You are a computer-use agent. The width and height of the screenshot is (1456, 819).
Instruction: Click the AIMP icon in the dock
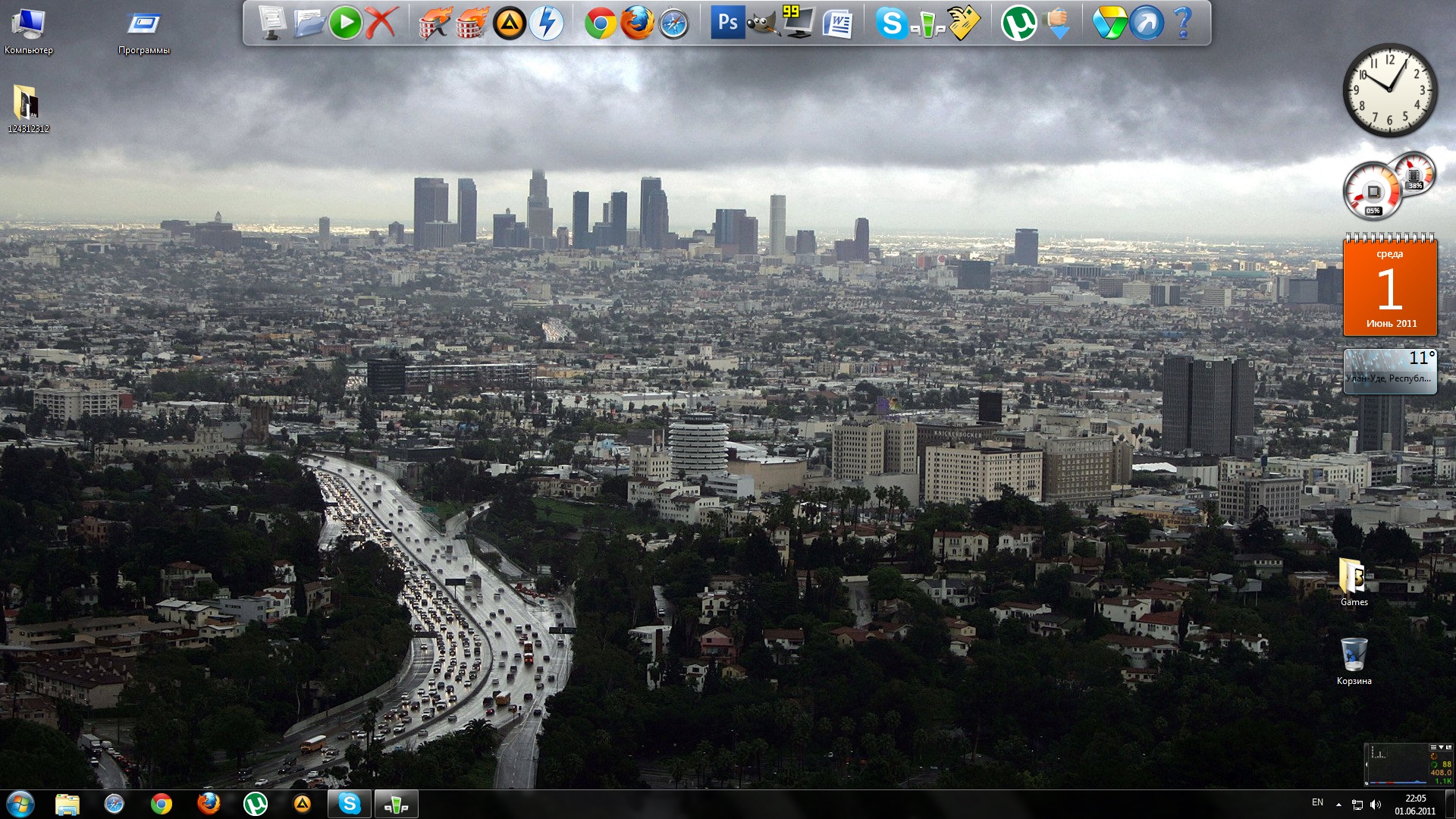tap(509, 24)
